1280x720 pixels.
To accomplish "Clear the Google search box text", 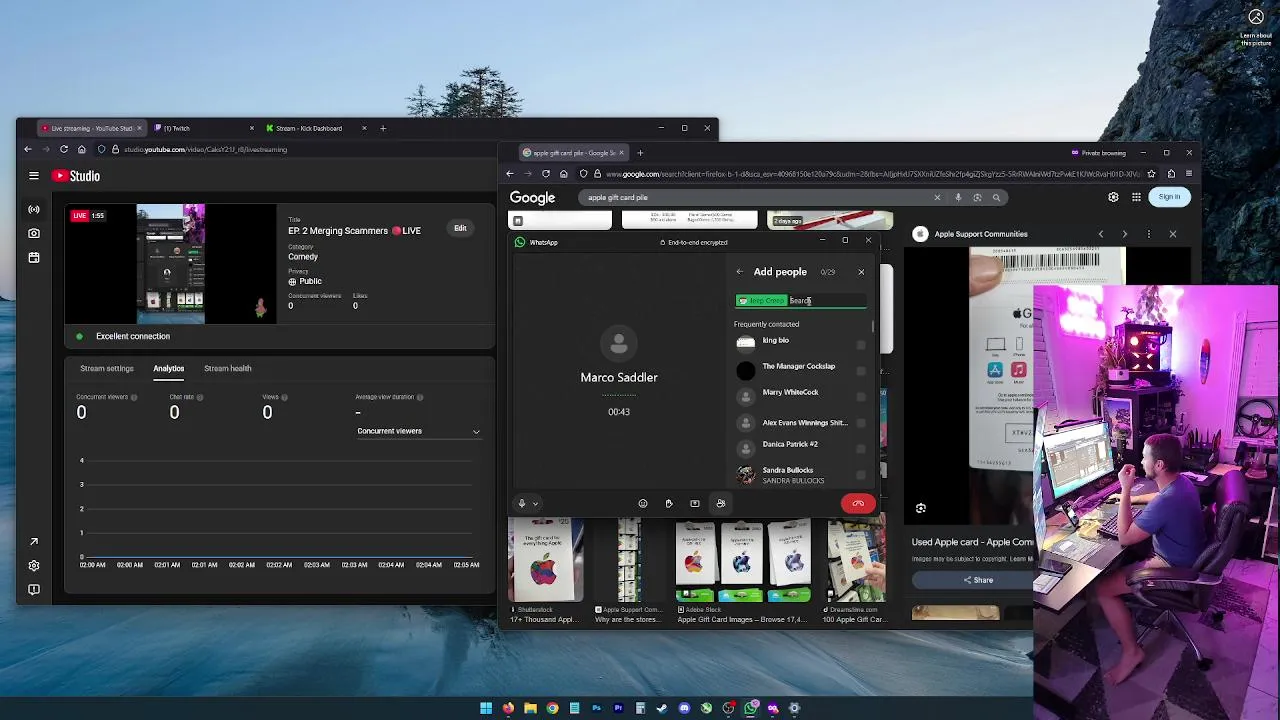I will 937,198.
